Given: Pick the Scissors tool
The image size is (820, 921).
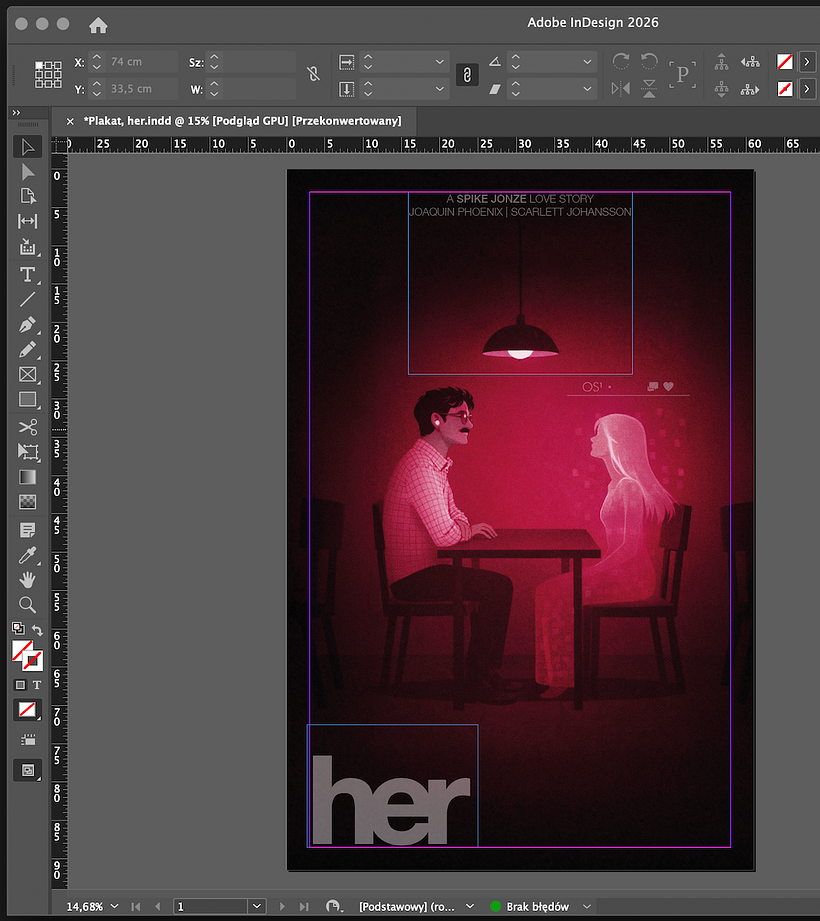Looking at the screenshot, I should (27, 427).
